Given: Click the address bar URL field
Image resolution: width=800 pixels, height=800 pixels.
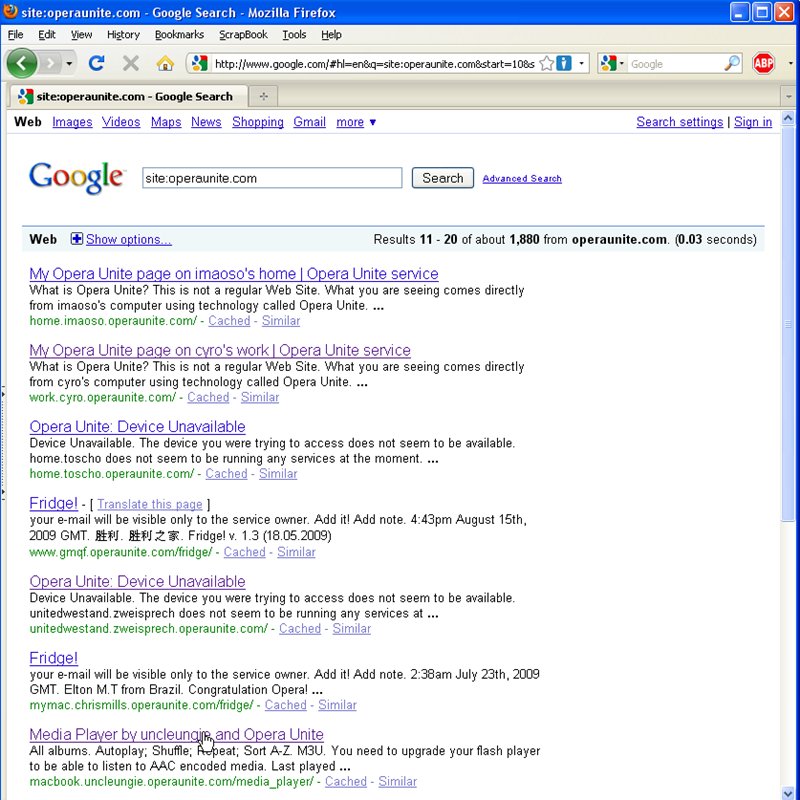Looking at the screenshot, I should 374,64.
